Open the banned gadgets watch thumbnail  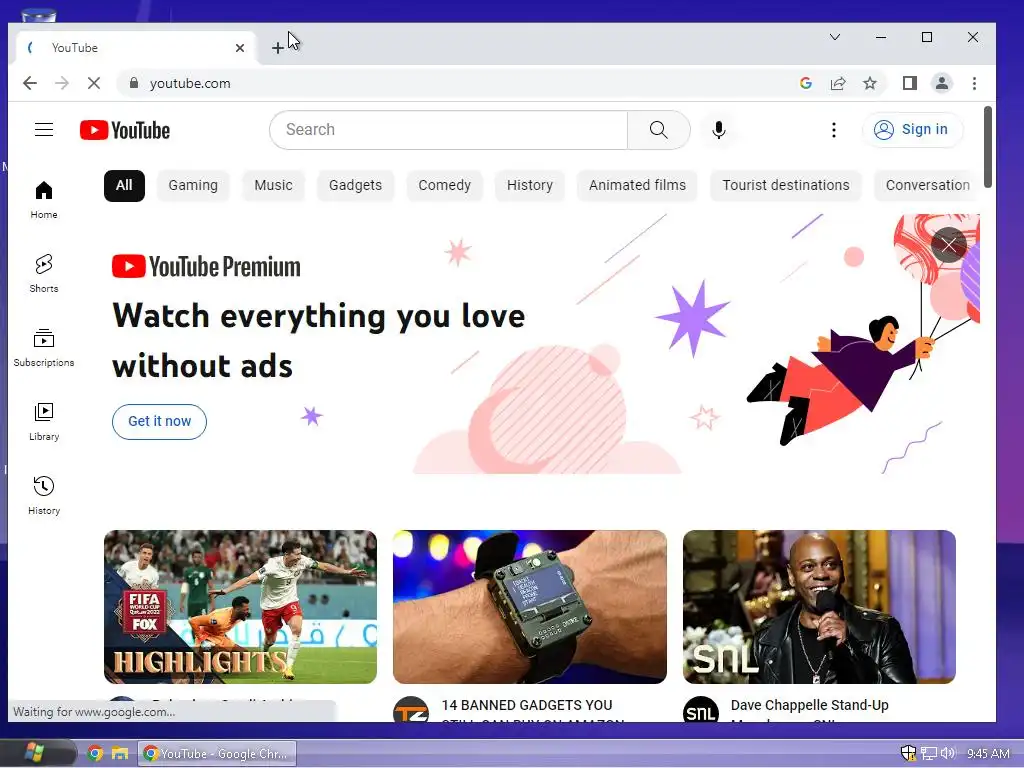[530, 607]
